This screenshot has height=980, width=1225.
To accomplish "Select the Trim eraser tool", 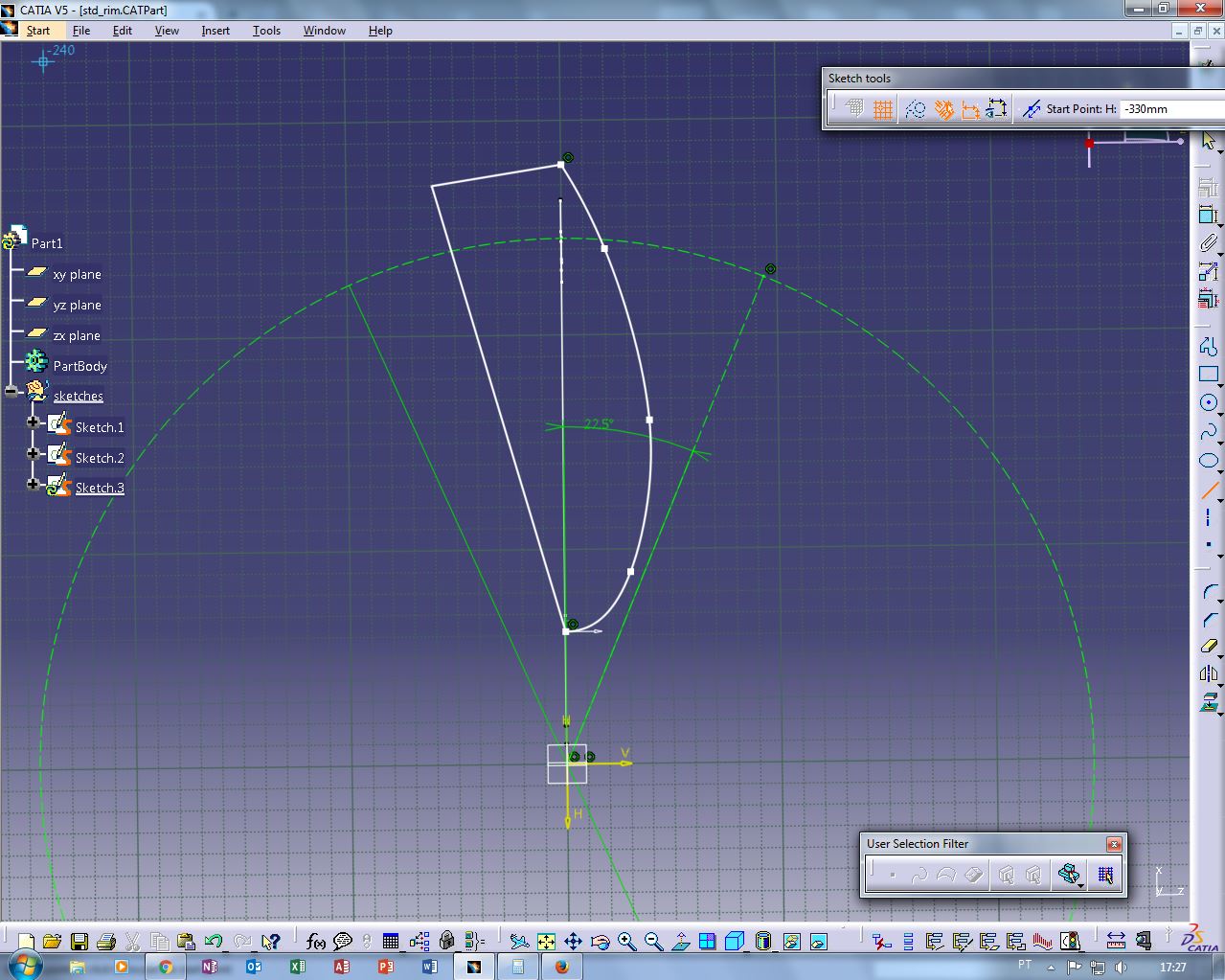I will coord(1208,647).
